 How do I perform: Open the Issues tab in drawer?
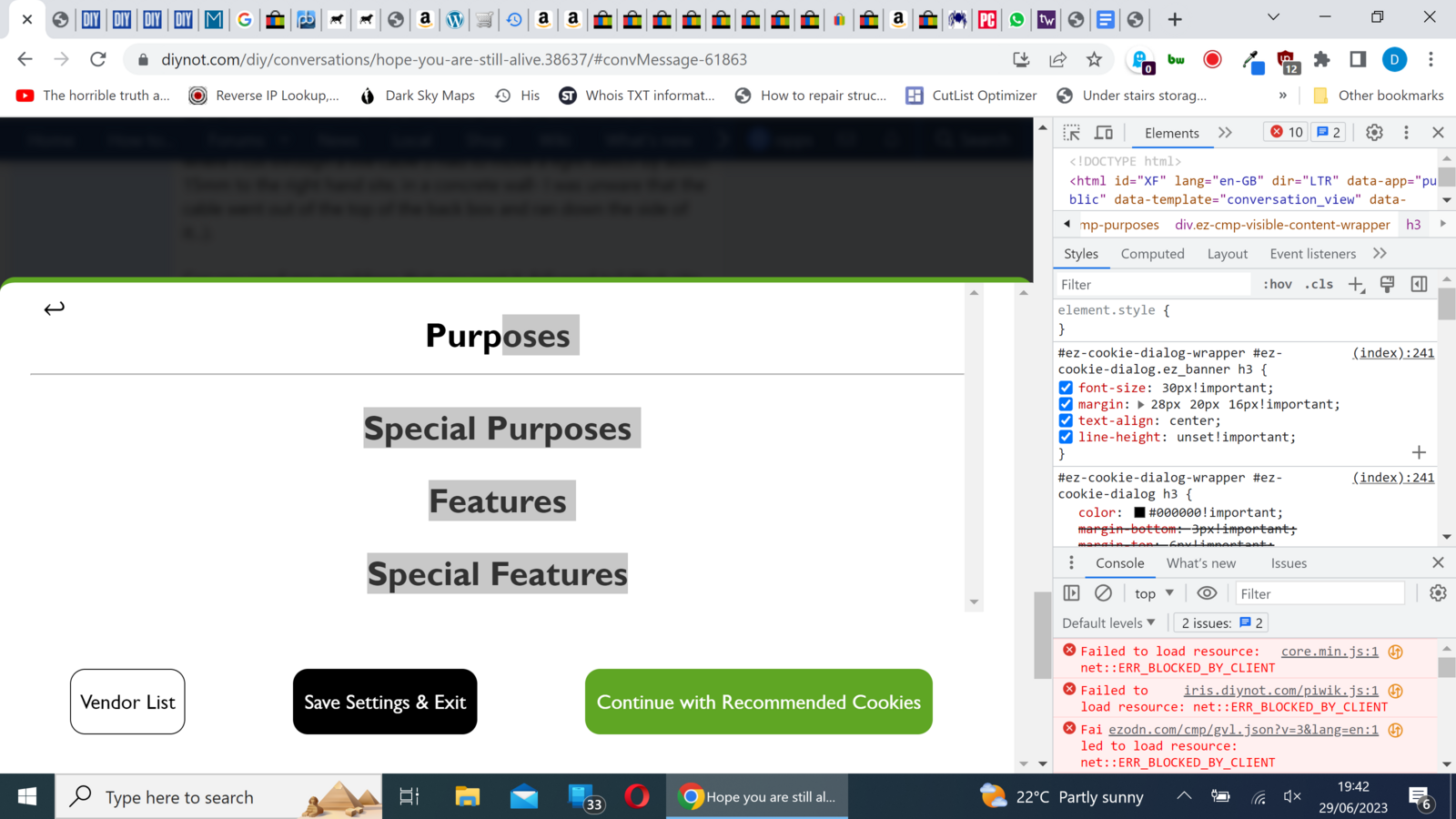1289,563
